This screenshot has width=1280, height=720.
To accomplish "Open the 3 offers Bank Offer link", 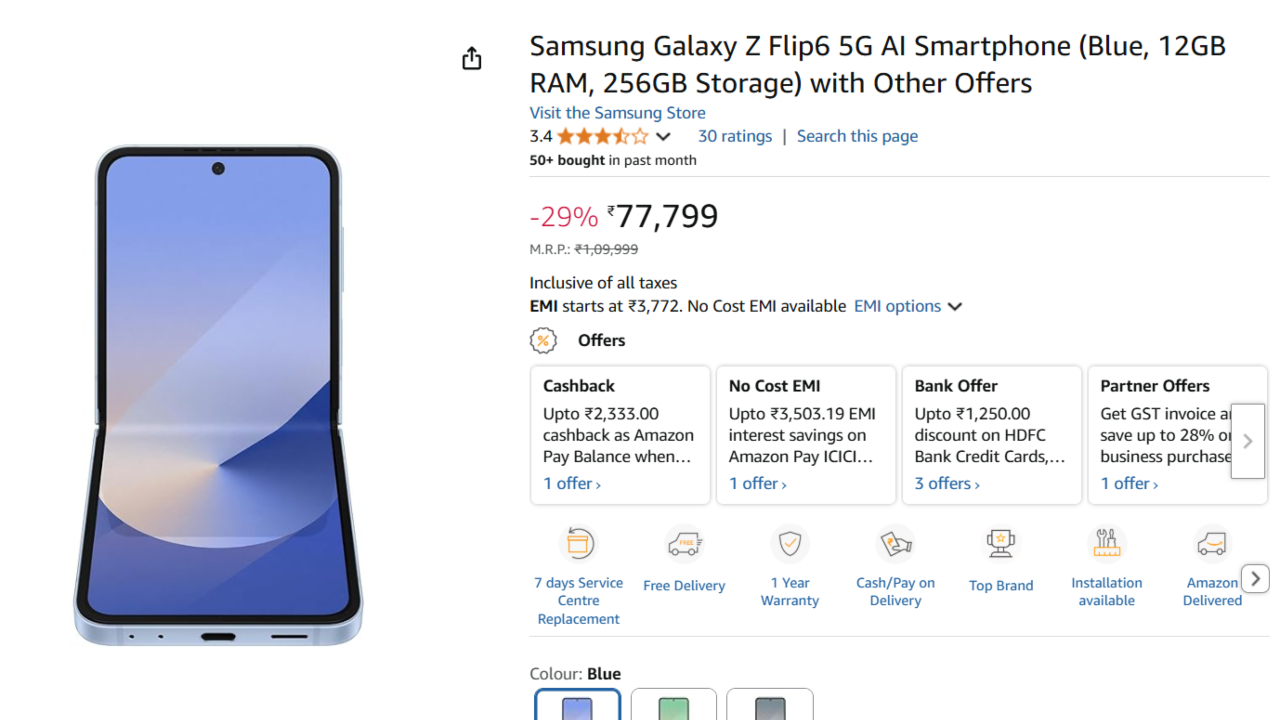I will [x=946, y=484].
